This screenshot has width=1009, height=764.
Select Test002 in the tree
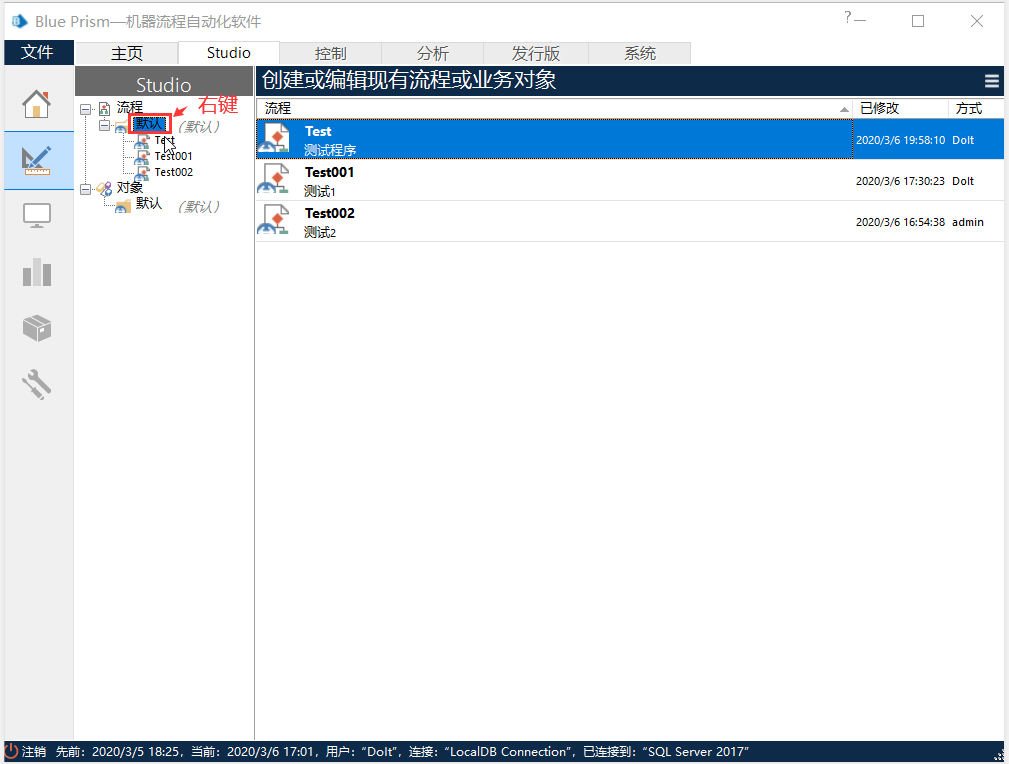pyautogui.click(x=173, y=172)
